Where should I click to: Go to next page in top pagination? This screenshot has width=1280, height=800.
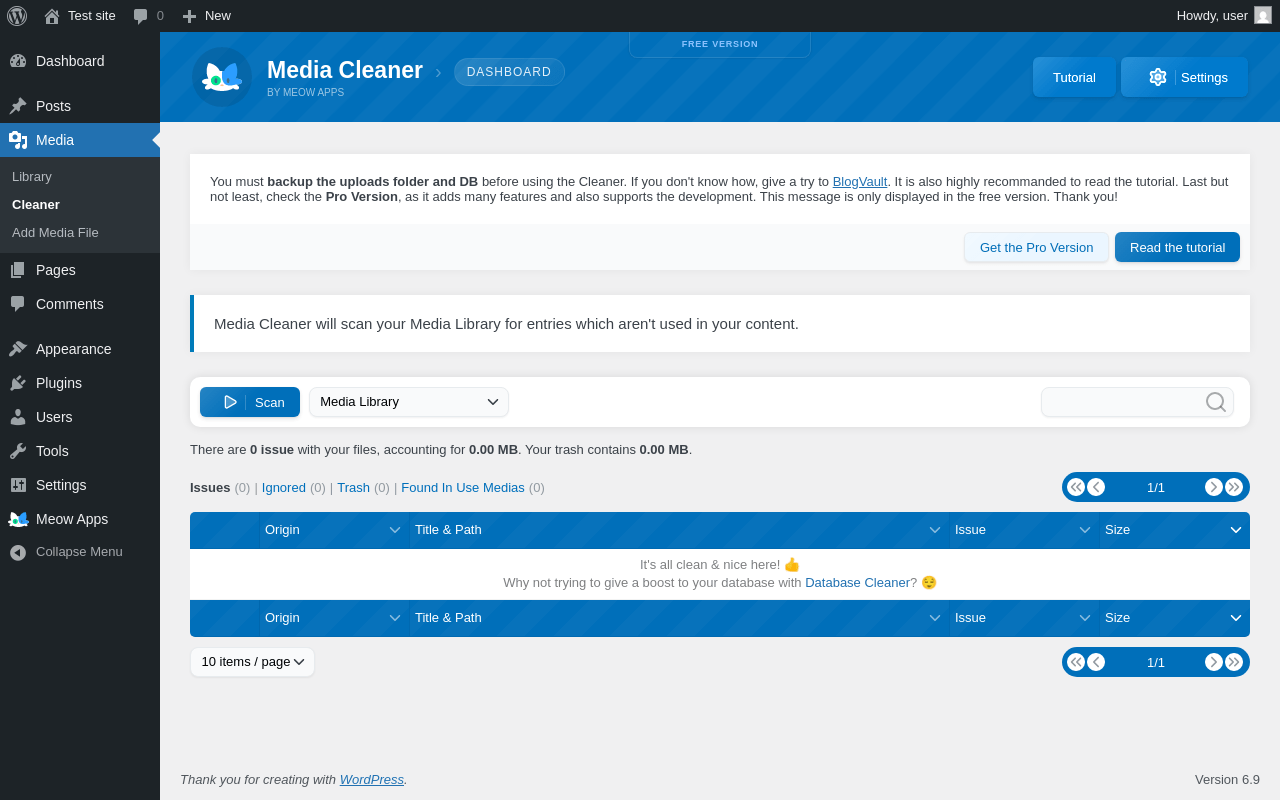pyautogui.click(x=1214, y=487)
